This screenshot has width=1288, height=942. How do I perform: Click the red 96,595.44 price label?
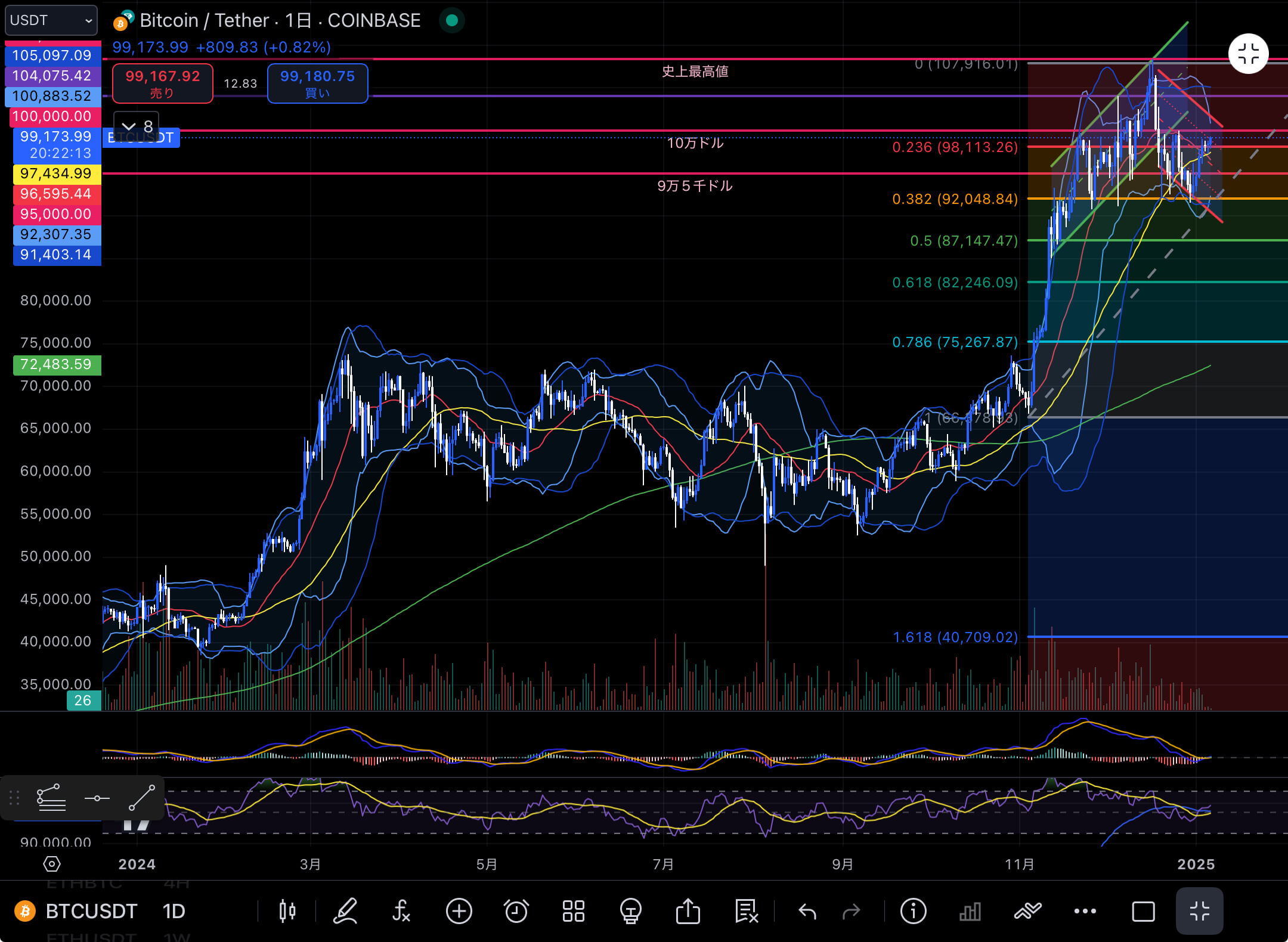[57, 194]
